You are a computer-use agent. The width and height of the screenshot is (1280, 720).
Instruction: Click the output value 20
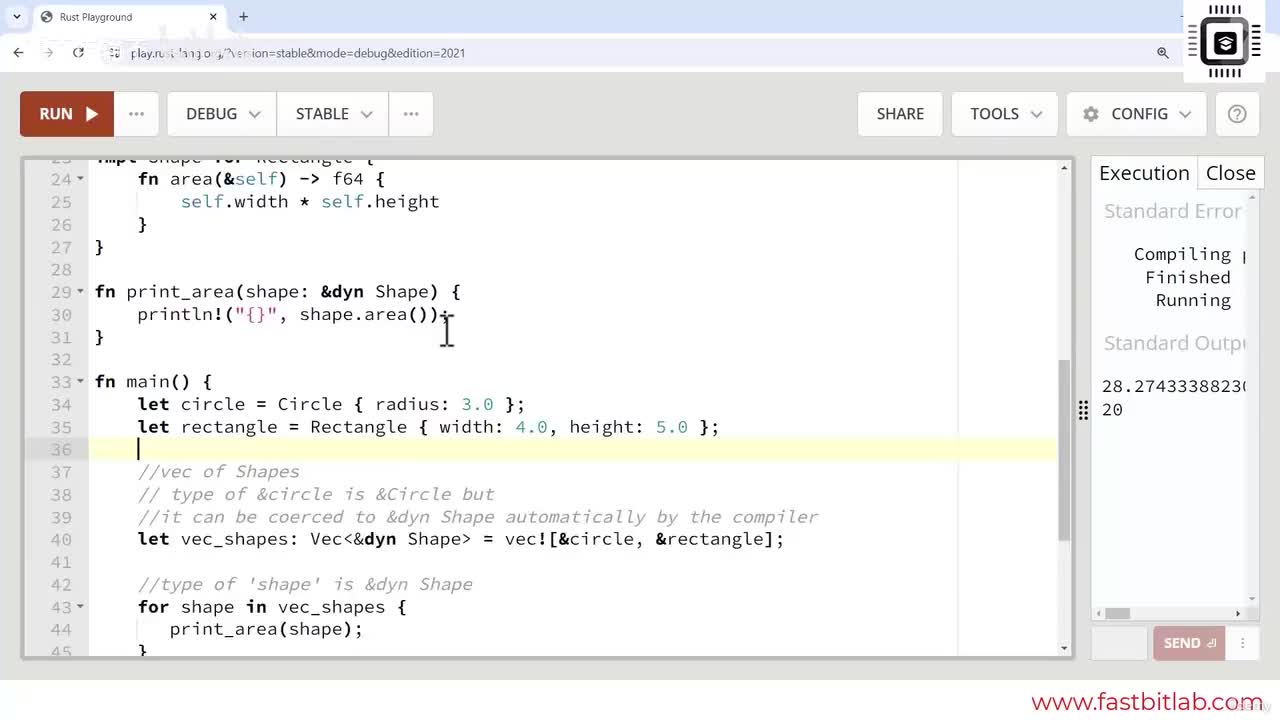click(1112, 410)
